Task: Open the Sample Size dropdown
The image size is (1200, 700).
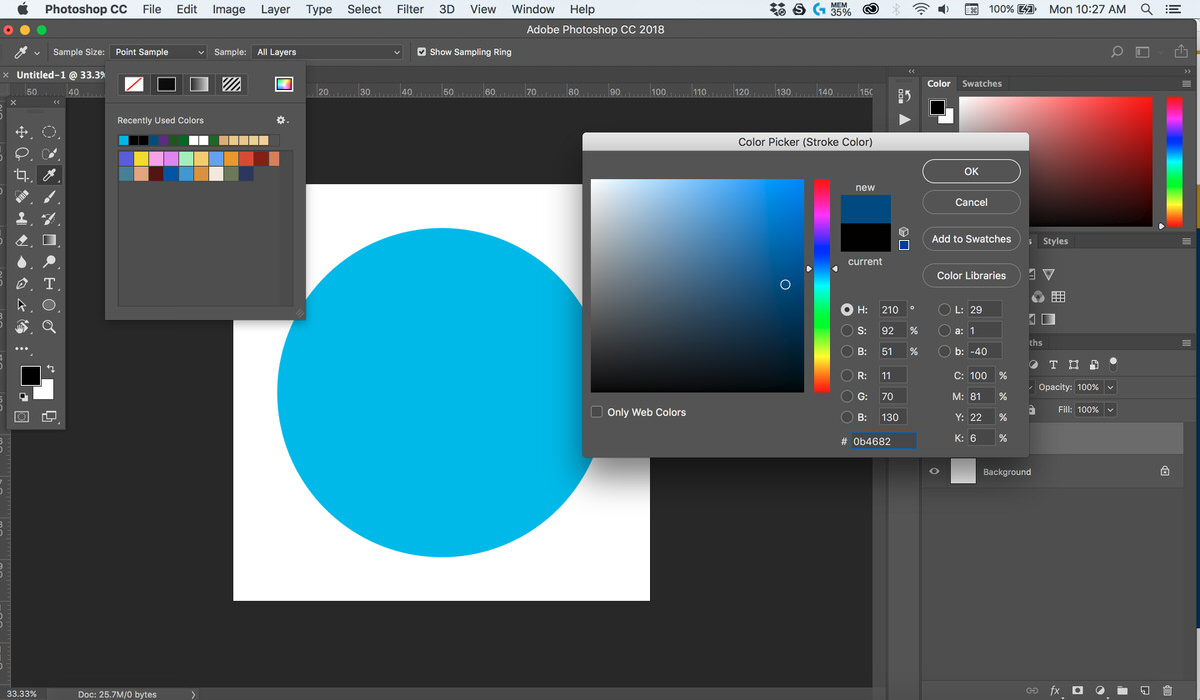Action: [x=159, y=52]
